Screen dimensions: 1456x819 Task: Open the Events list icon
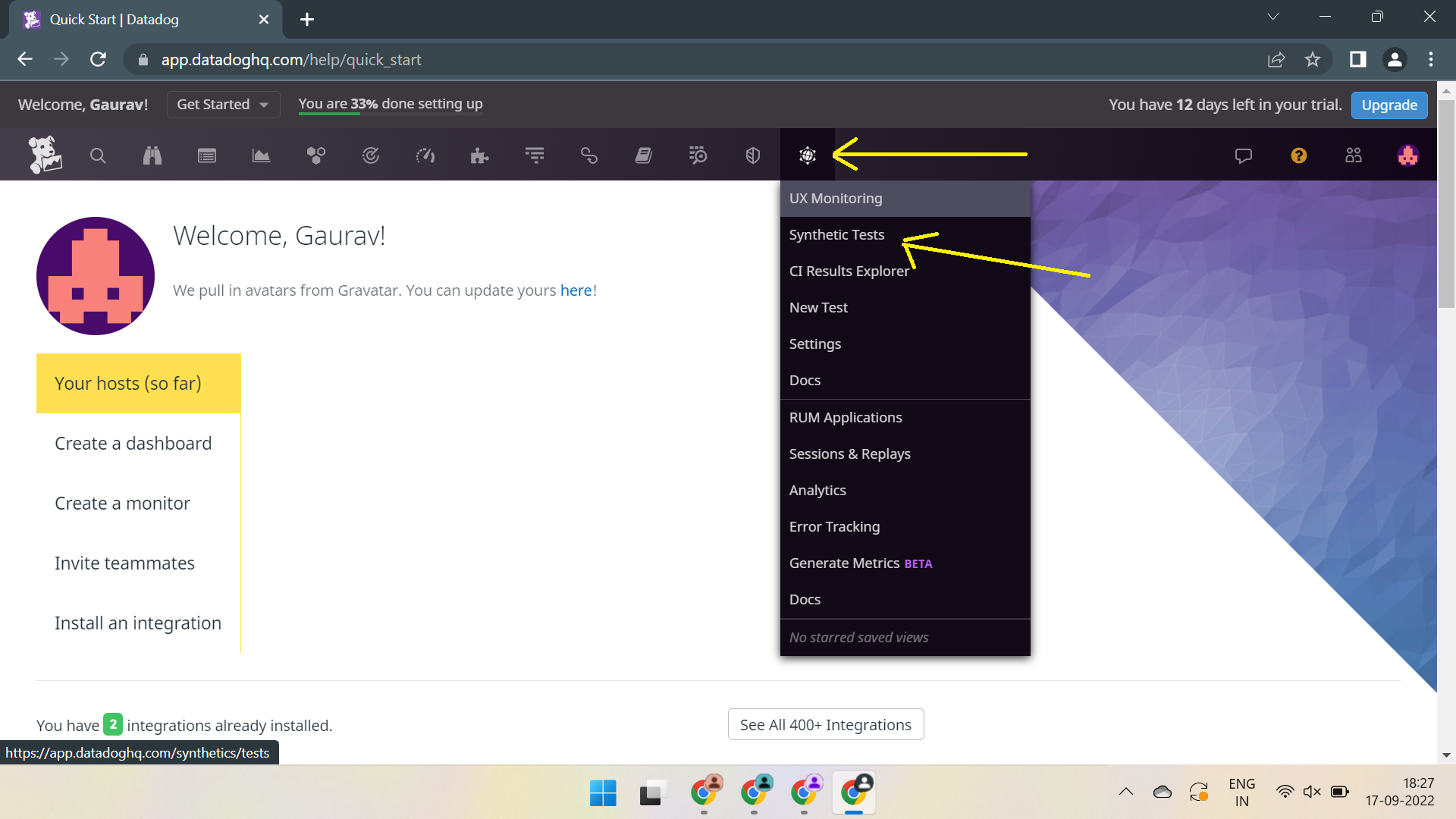pyautogui.click(x=207, y=155)
